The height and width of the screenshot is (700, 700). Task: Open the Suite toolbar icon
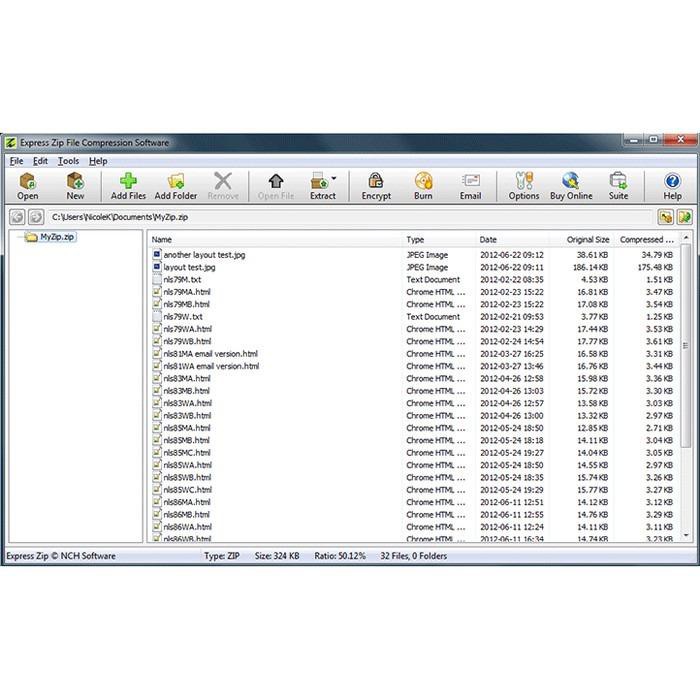click(x=619, y=186)
